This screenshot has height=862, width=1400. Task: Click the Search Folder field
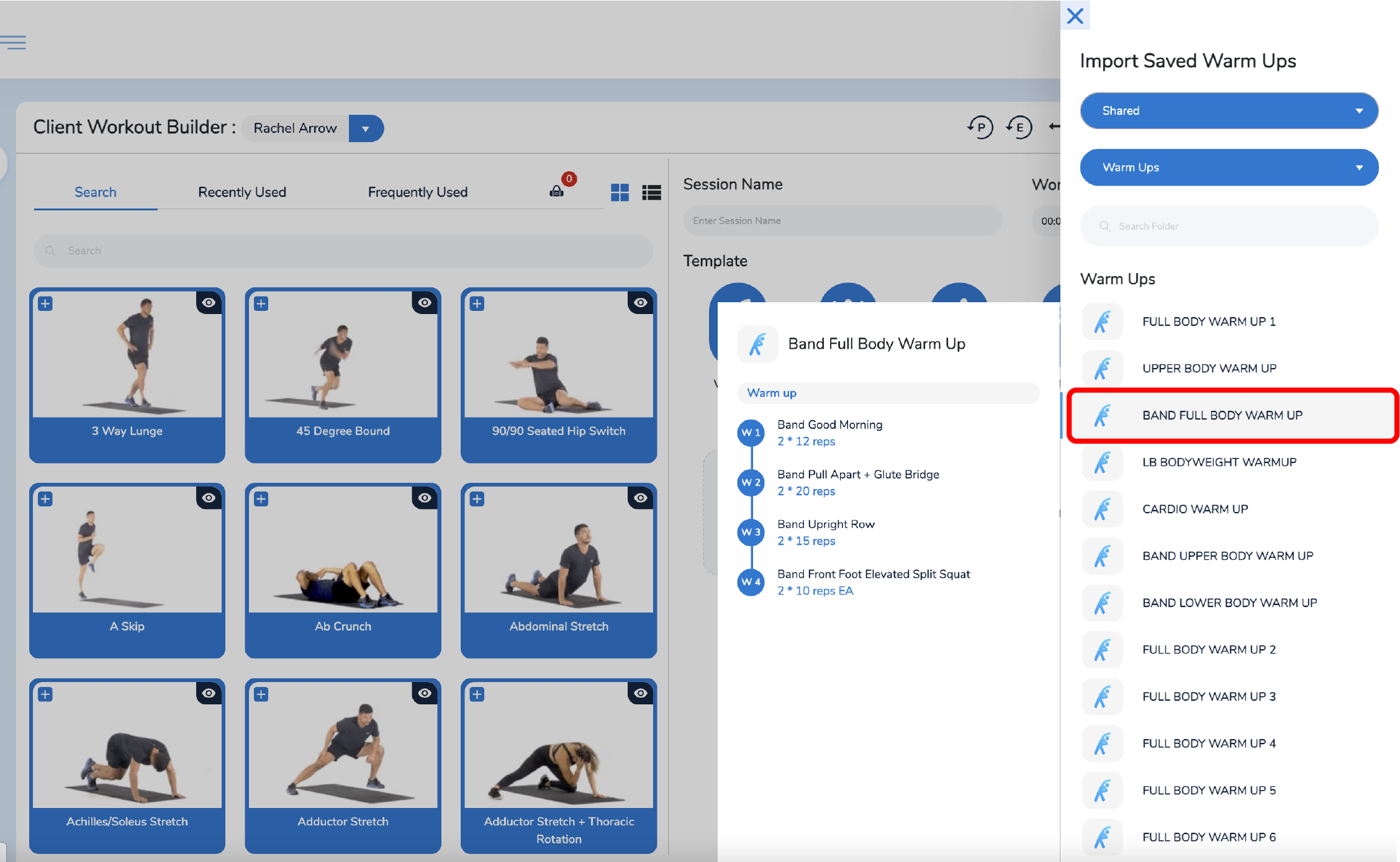click(x=1229, y=226)
